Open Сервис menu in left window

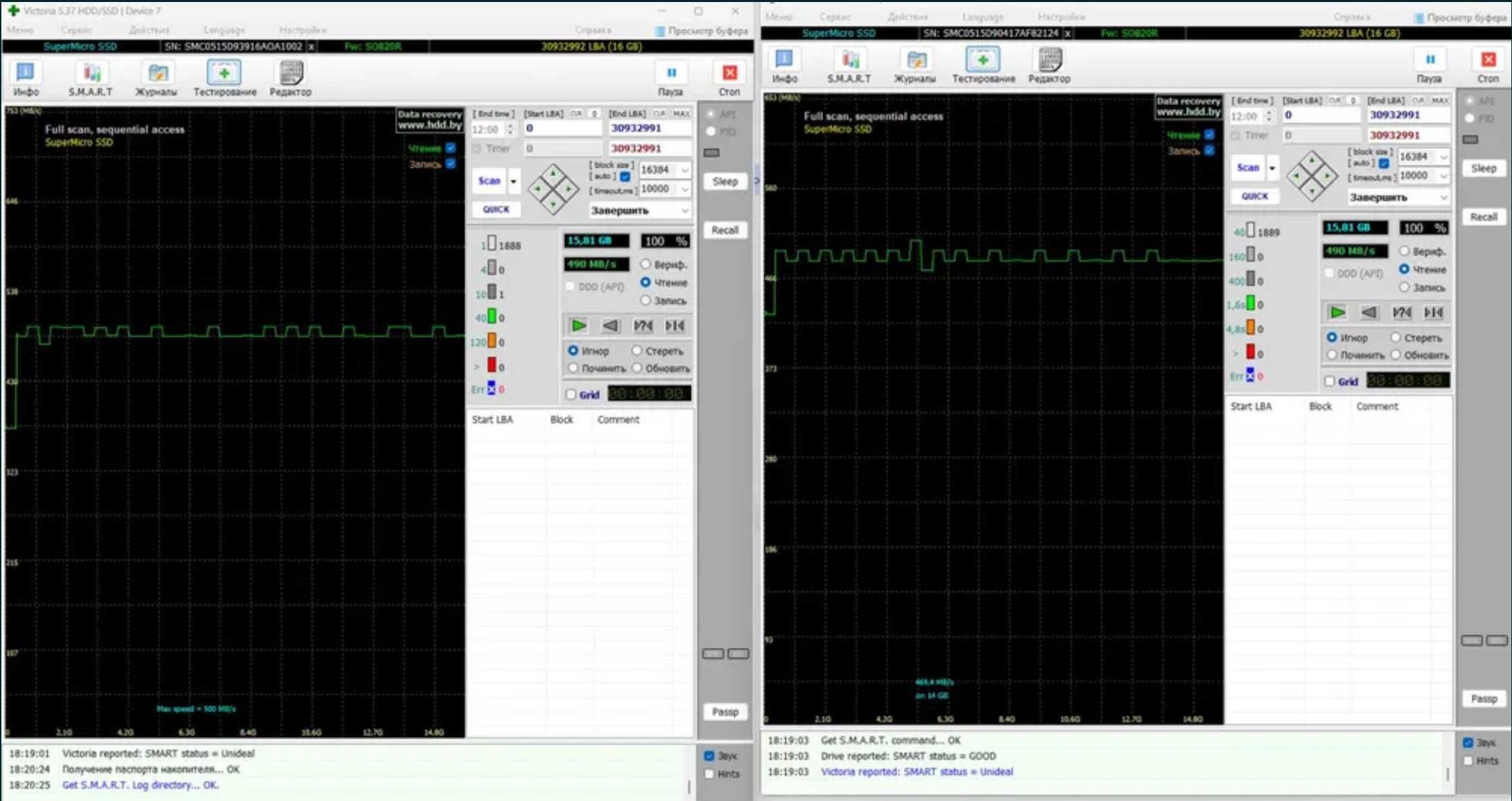click(x=76, y=30)
